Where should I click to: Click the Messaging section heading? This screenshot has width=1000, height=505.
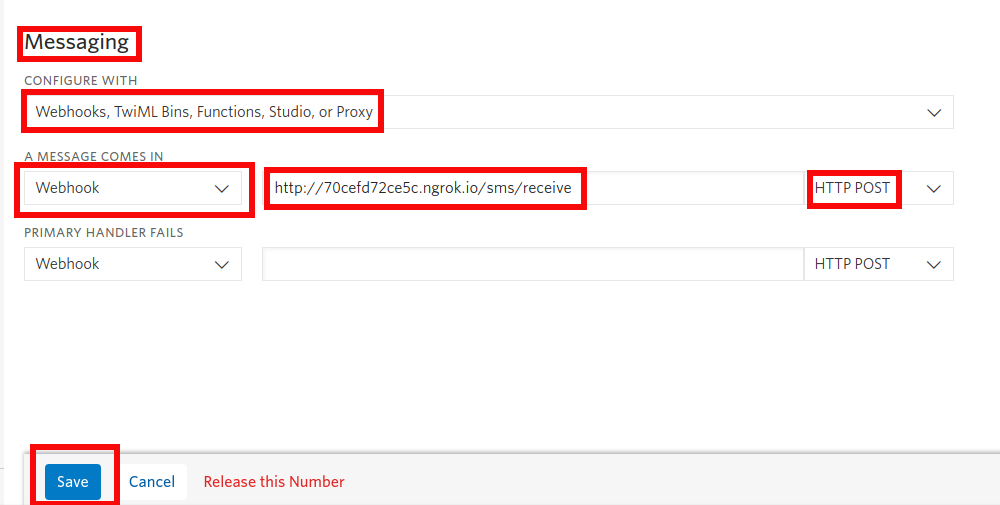click(77, 42)
